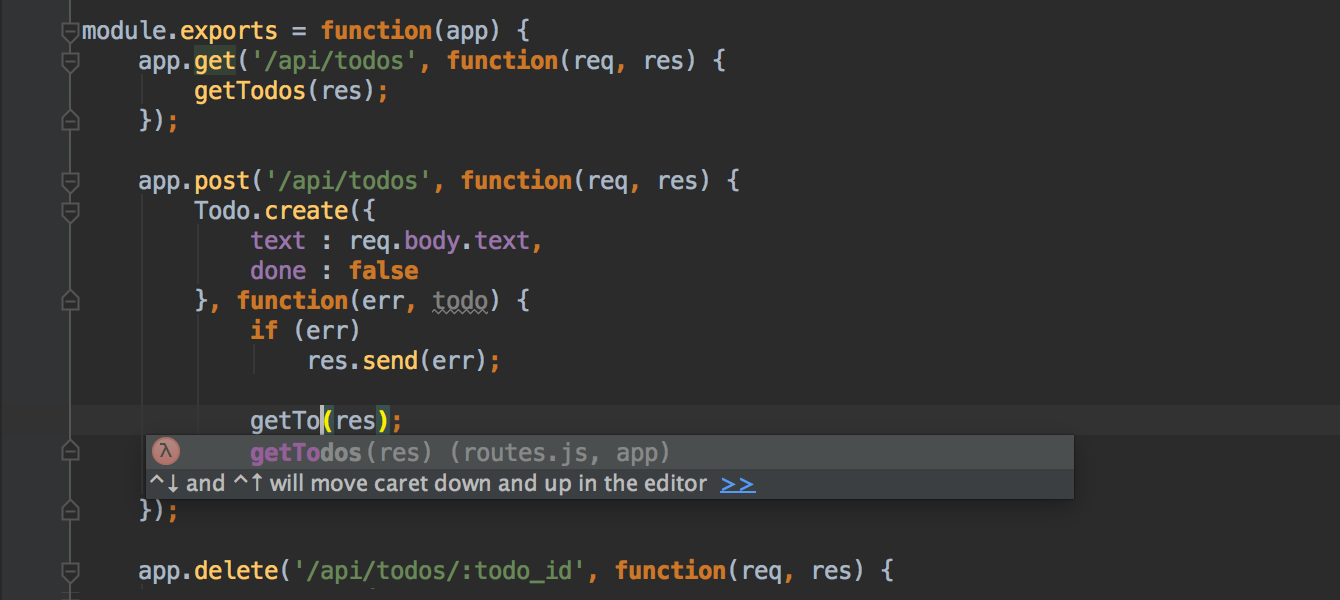
Task: Click the underlined 'todo' parameter
Action: pyautogui.click(x=460, y=301)
